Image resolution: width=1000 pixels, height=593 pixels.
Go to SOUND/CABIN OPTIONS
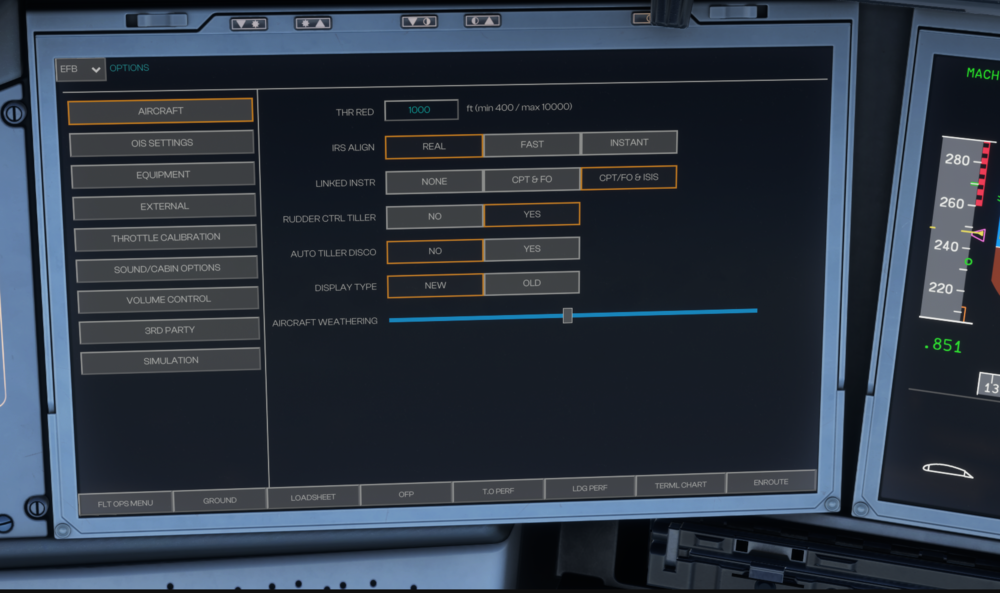coord(167,269)
